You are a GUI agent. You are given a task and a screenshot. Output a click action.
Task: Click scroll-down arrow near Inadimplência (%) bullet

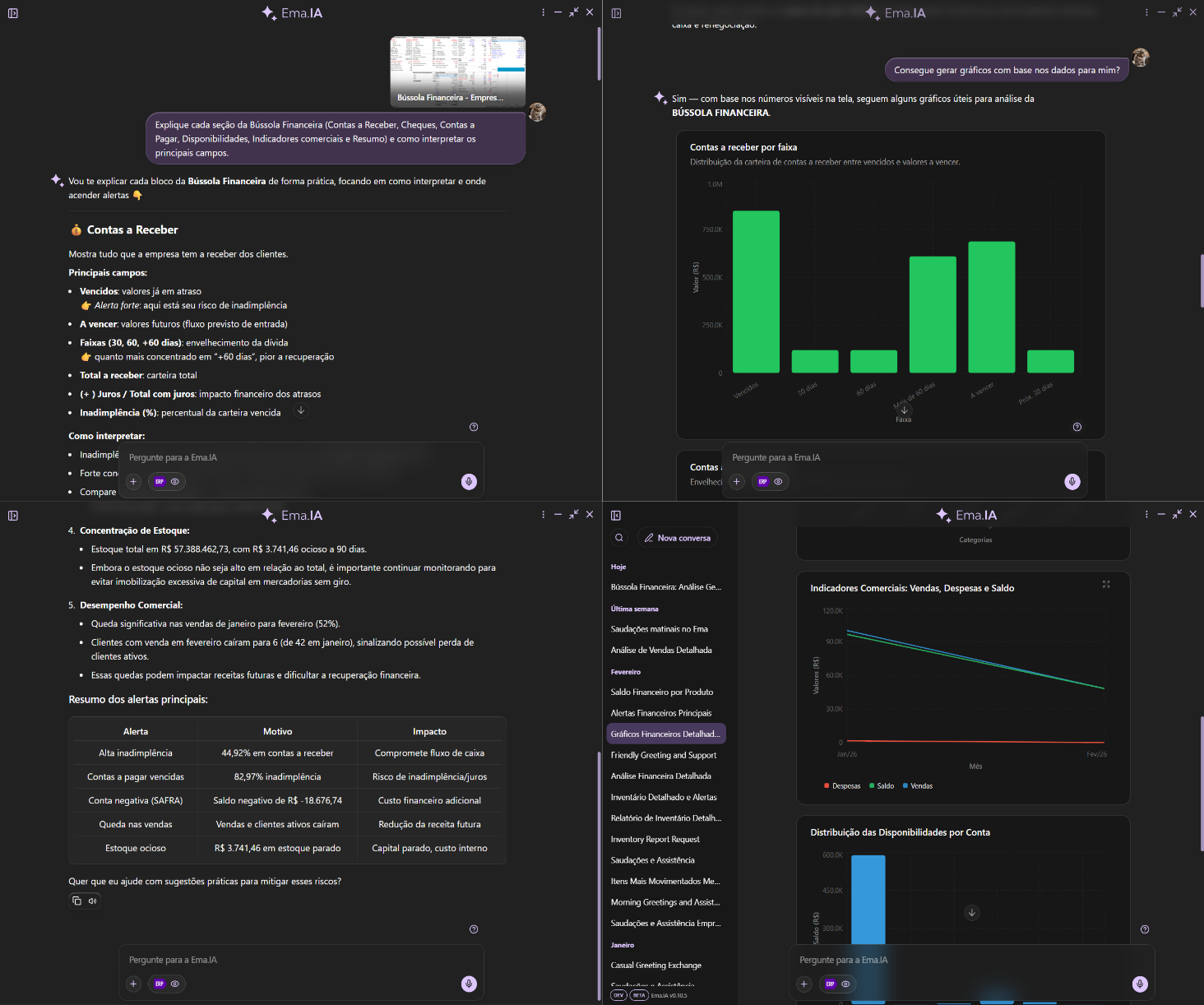301,410
